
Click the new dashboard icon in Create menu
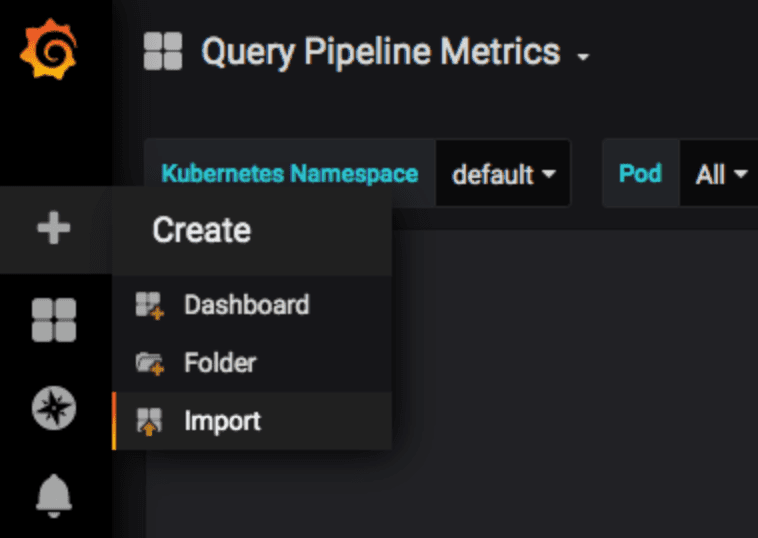click(x=149, y=305)
